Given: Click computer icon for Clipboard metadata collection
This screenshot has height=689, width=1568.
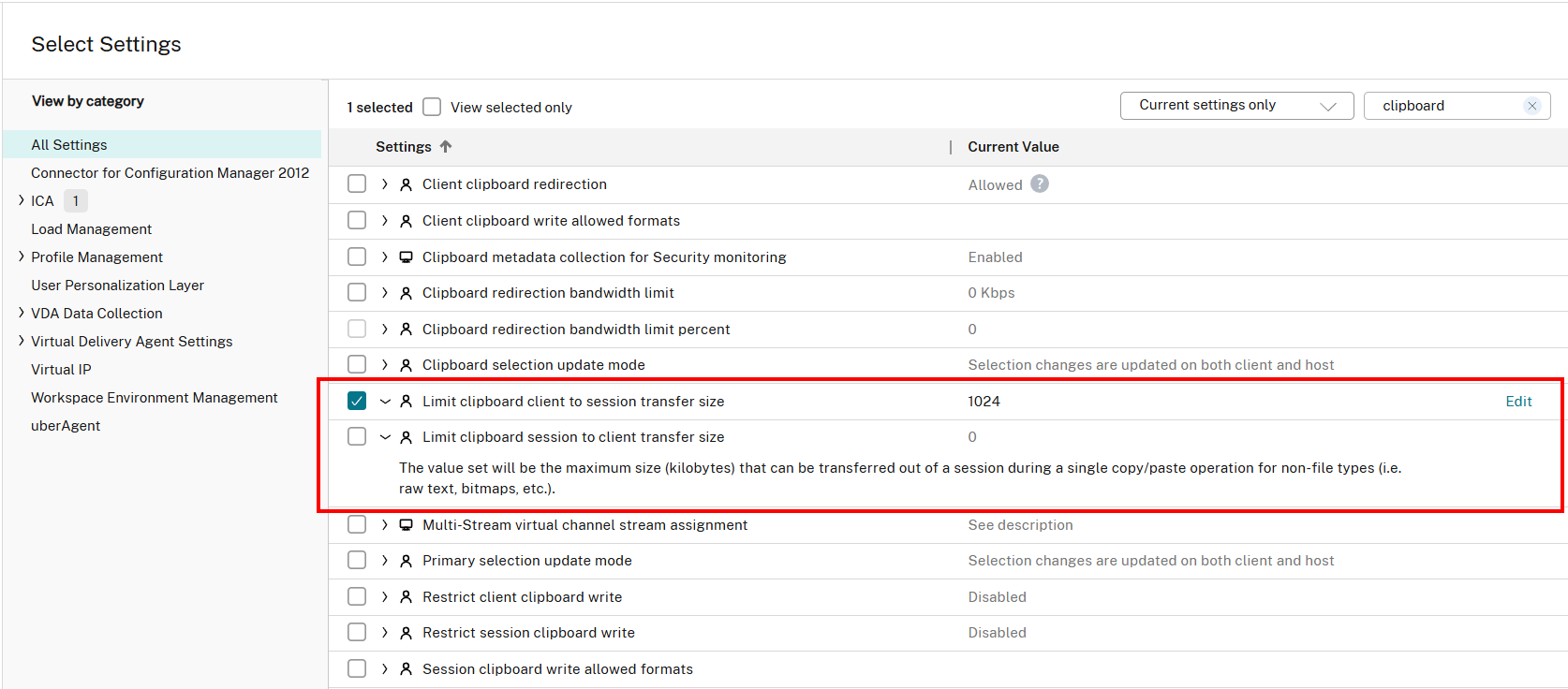Looking at the screenshot, I should 407,257.
